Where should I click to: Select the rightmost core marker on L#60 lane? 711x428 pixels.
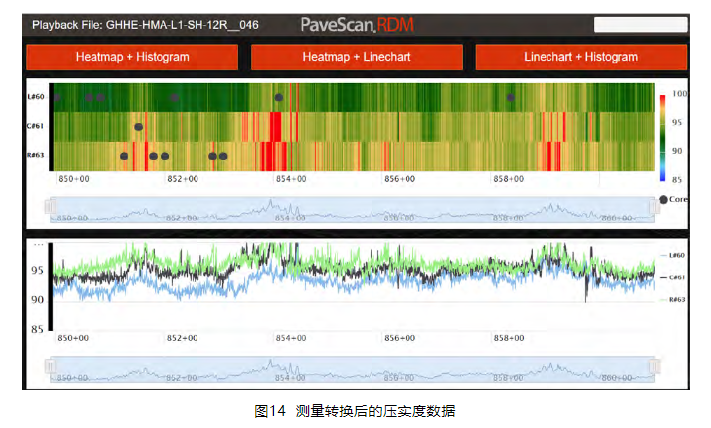[511, 97]
